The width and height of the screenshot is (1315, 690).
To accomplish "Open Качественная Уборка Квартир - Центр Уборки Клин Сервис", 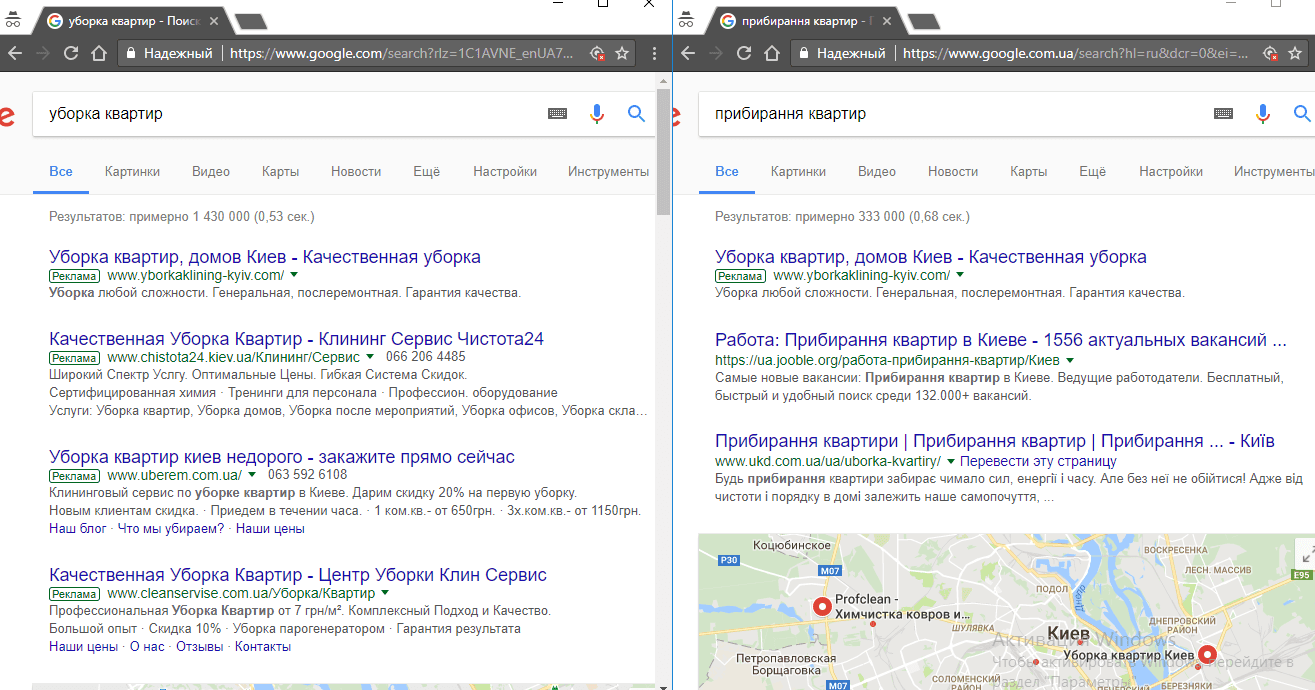I will pyautogui.click(x=298, y=575).
